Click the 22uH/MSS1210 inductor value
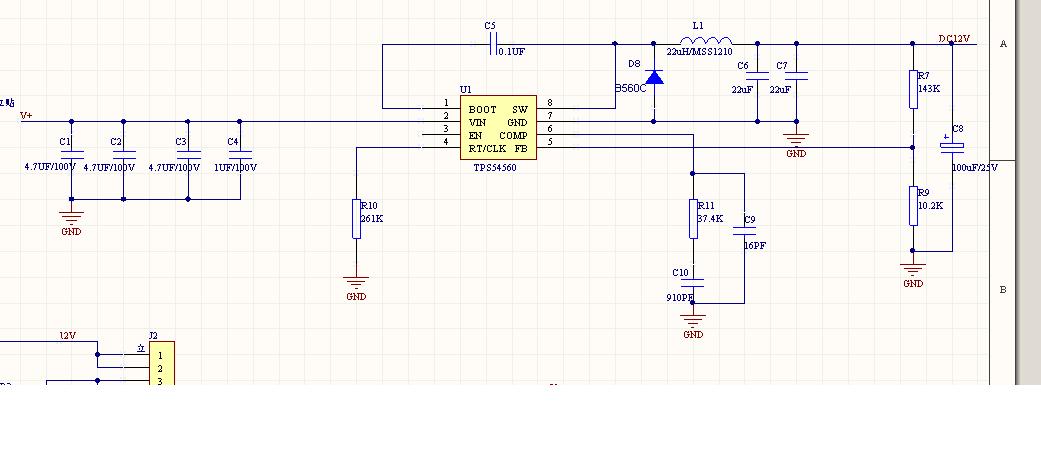Viewport: 1041px width, 450px height. click(699, 52)
